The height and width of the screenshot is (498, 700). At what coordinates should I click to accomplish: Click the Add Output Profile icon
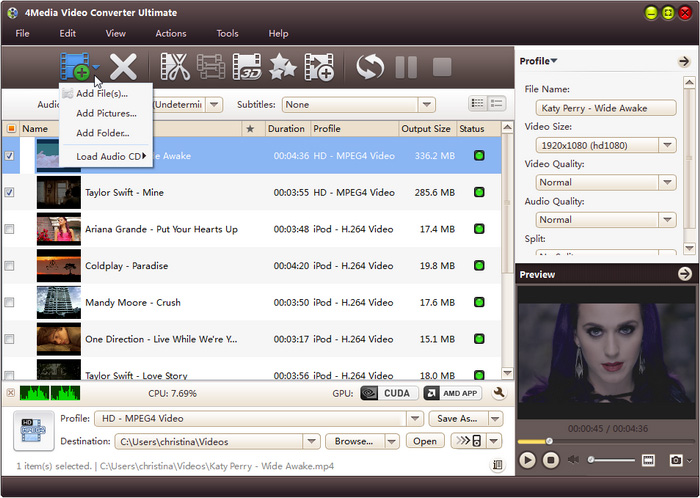319,67
